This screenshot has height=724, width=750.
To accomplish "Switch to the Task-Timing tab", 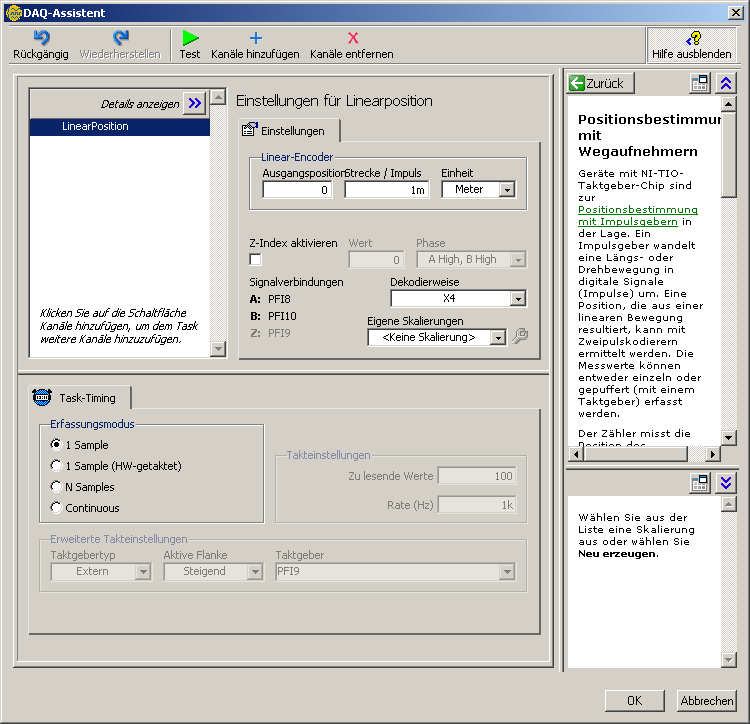I will (x=79, y=397).
